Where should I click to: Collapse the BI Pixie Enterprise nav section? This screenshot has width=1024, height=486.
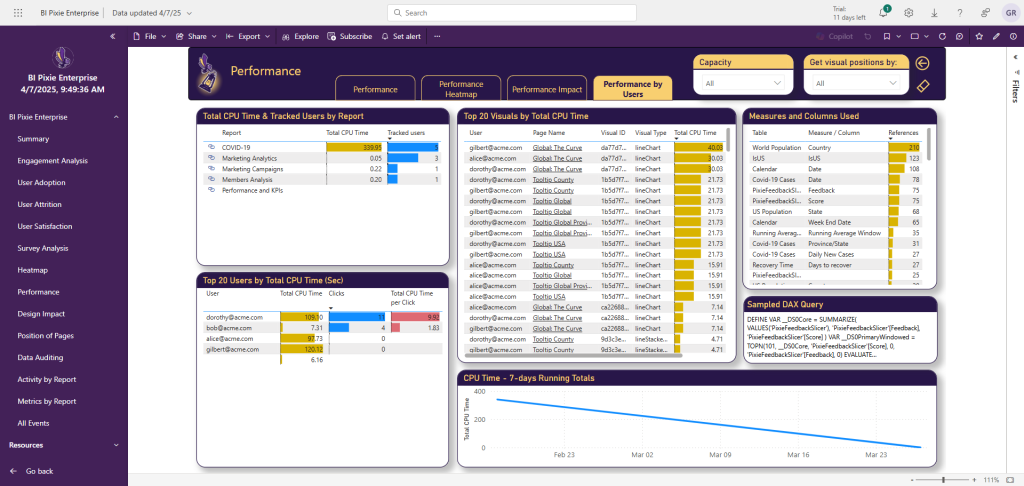114,117
